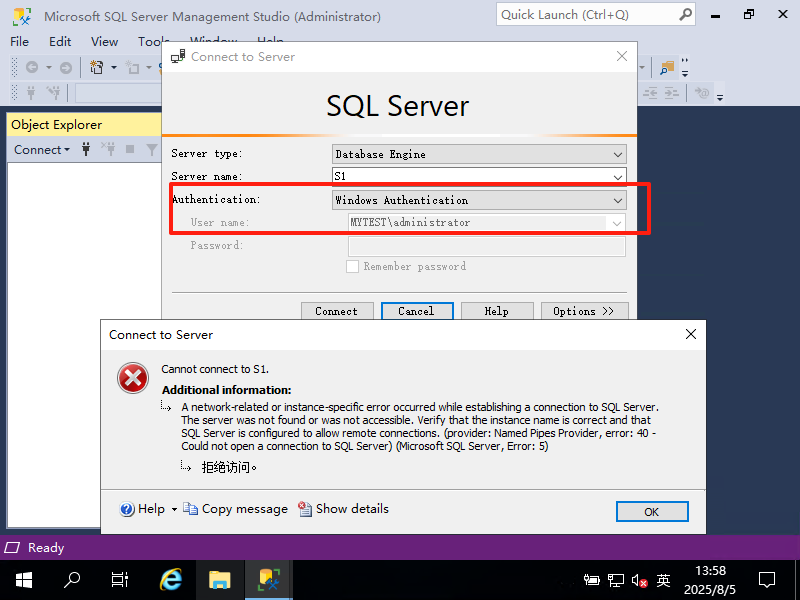The width and height of the screenshot is (800, 600).
Task: Click the red error icon in the dialog
Action: click(x=133, y=378)
